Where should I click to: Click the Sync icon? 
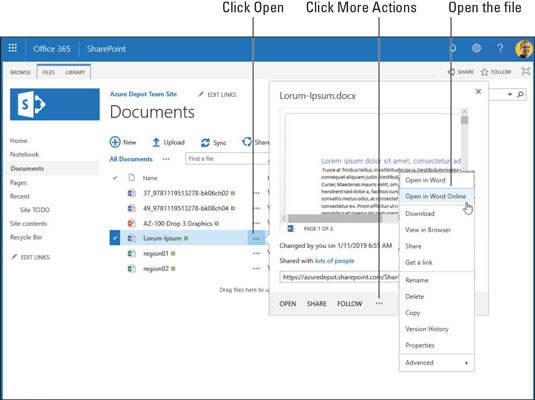(x=205, y=143)
